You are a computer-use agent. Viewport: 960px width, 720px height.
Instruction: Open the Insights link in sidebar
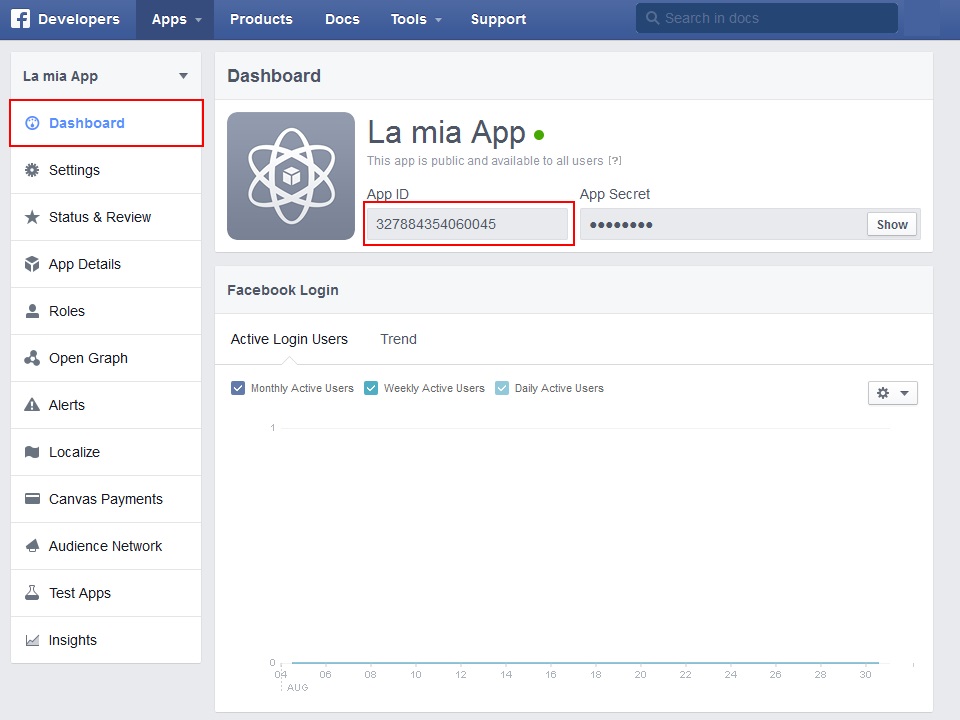(73, 640)
